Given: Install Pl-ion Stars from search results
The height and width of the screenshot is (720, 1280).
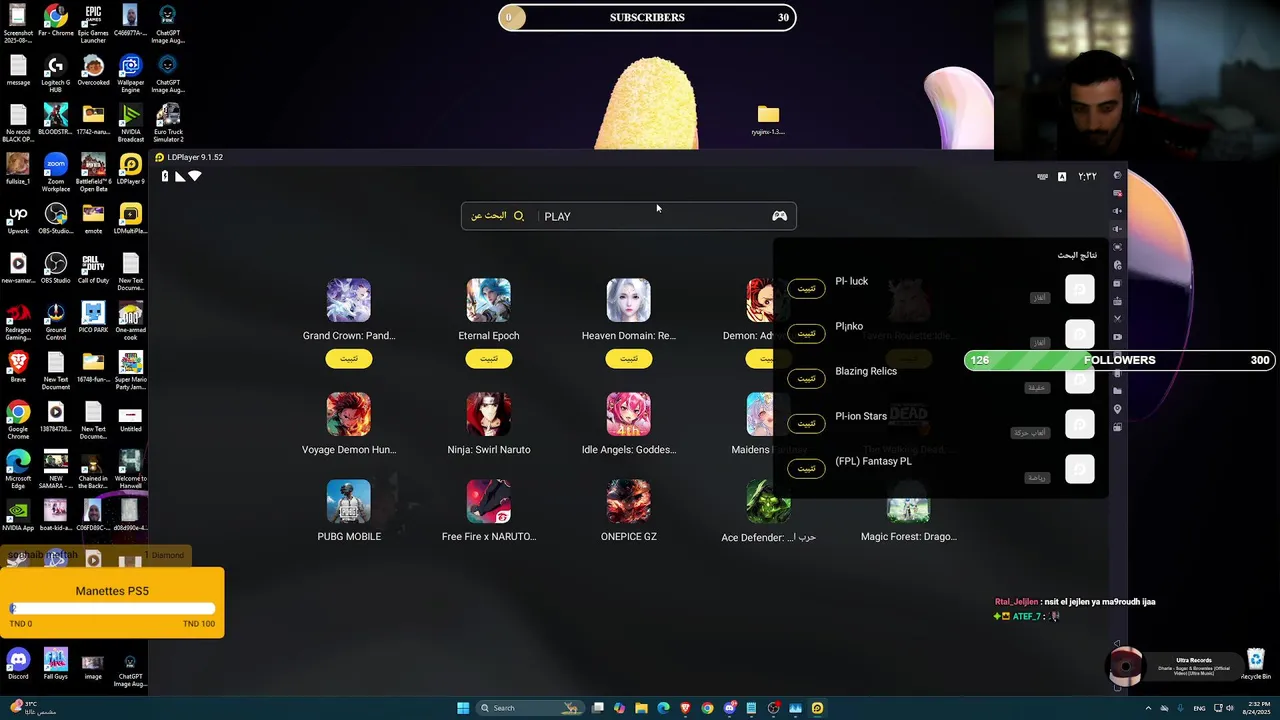Looking at the screenshot, I should [807, 423].
